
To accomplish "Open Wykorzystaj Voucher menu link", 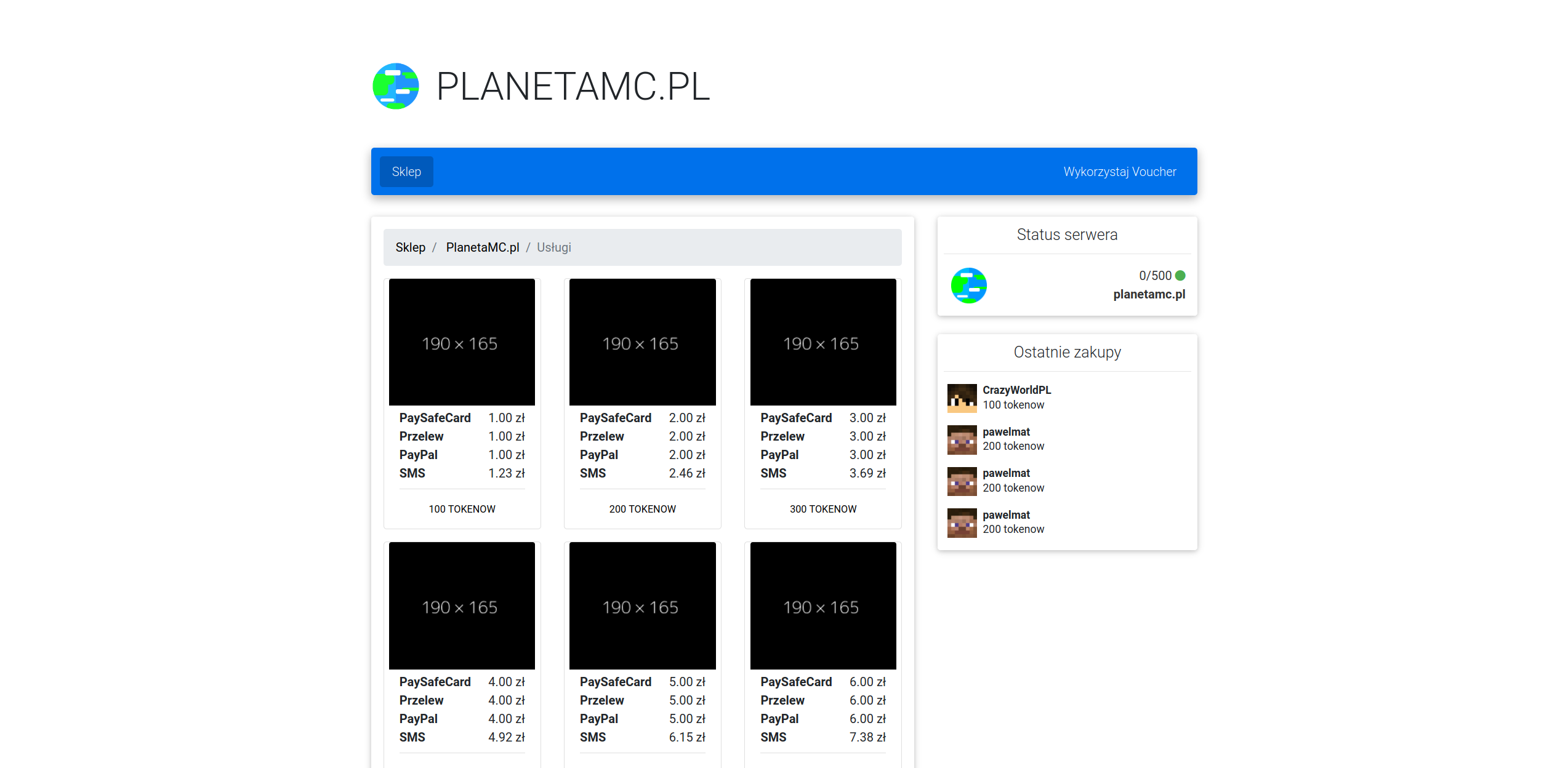I will (x=1119, y=172).
